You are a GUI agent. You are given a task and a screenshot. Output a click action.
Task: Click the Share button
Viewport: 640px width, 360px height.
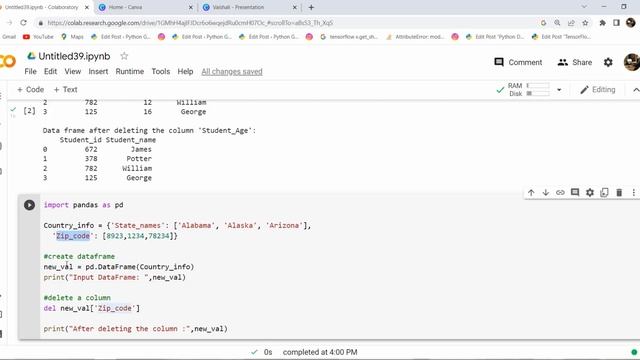(575, 62)
